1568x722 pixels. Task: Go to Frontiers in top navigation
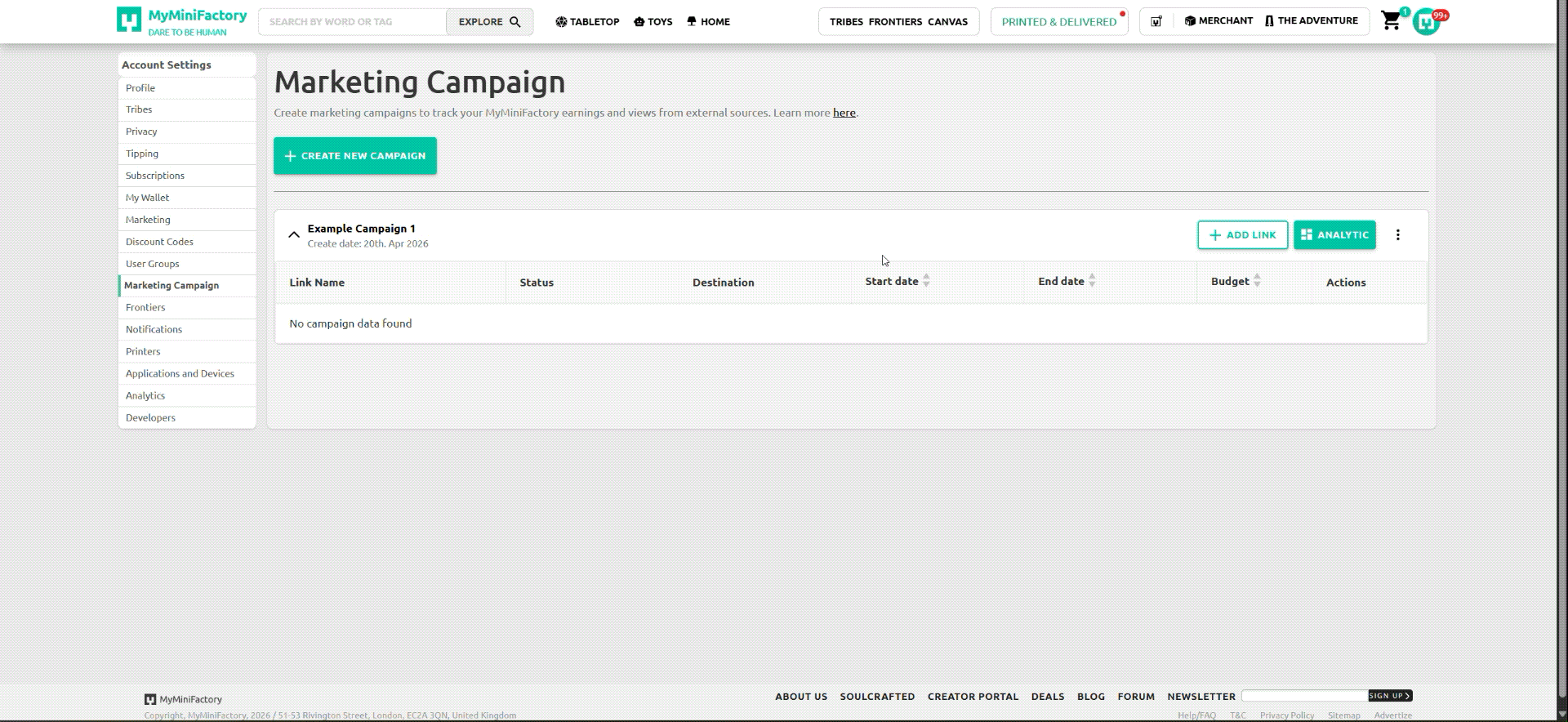coord(895,22)
